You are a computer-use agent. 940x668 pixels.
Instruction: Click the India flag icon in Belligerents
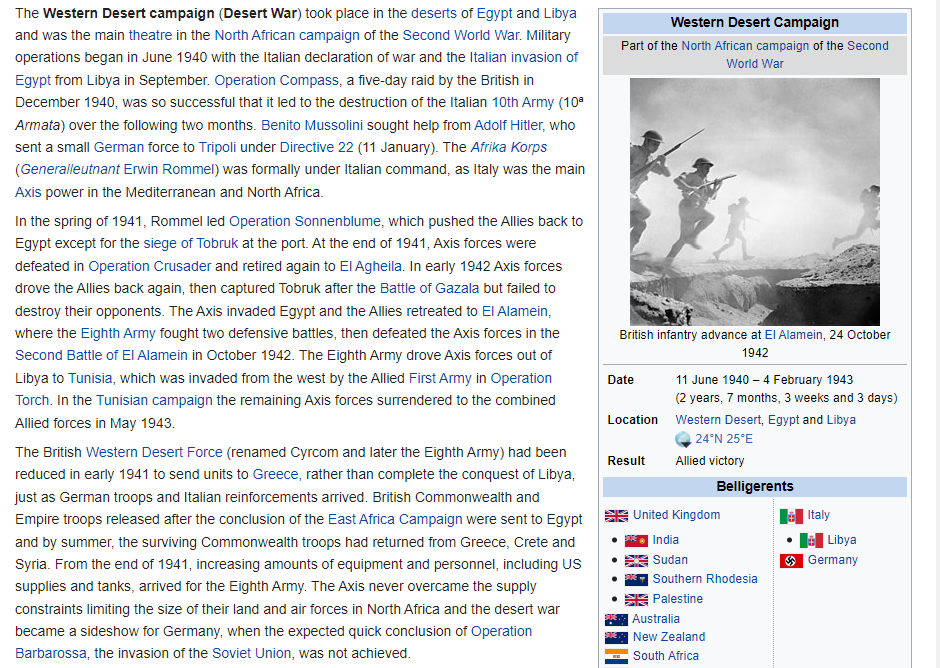pos(636,541)
